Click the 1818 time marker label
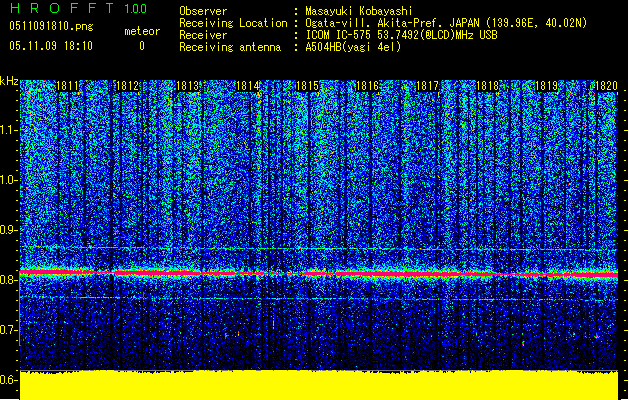This screenshot has width=629, height=400. click(487, 86)
